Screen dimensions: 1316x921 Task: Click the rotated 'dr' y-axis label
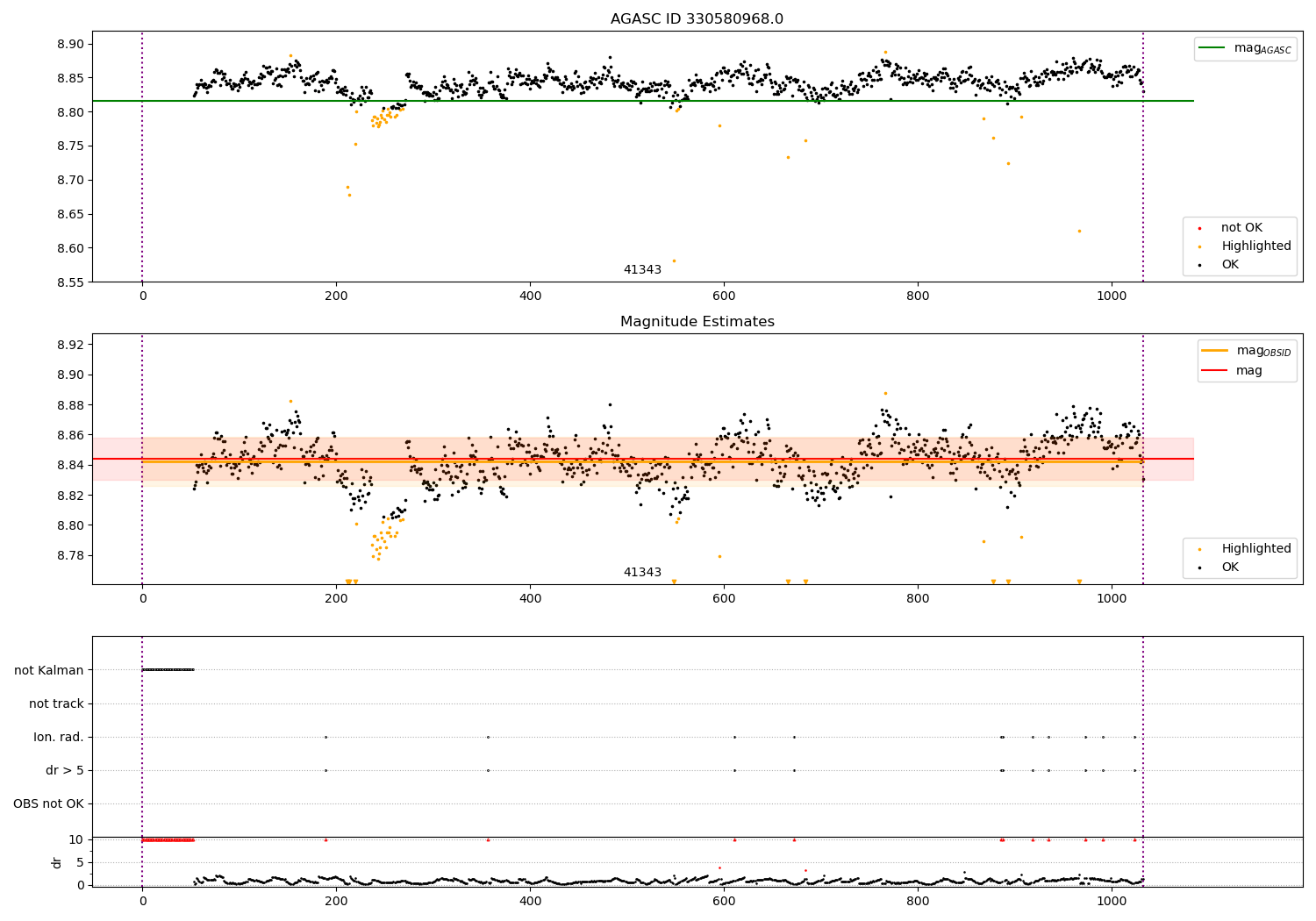[57, 862]
